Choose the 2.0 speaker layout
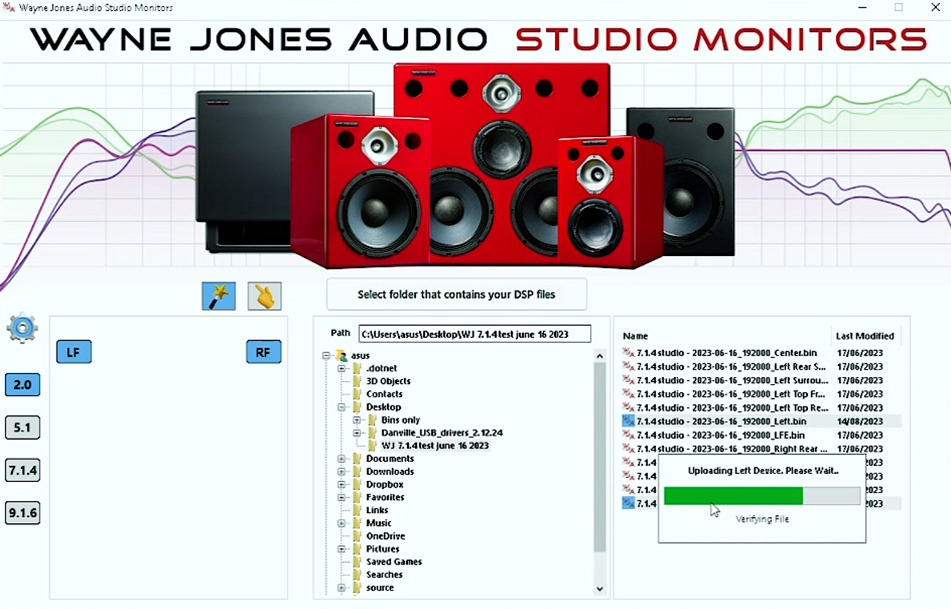The image size is (951, 609). (x=22, y=385)
